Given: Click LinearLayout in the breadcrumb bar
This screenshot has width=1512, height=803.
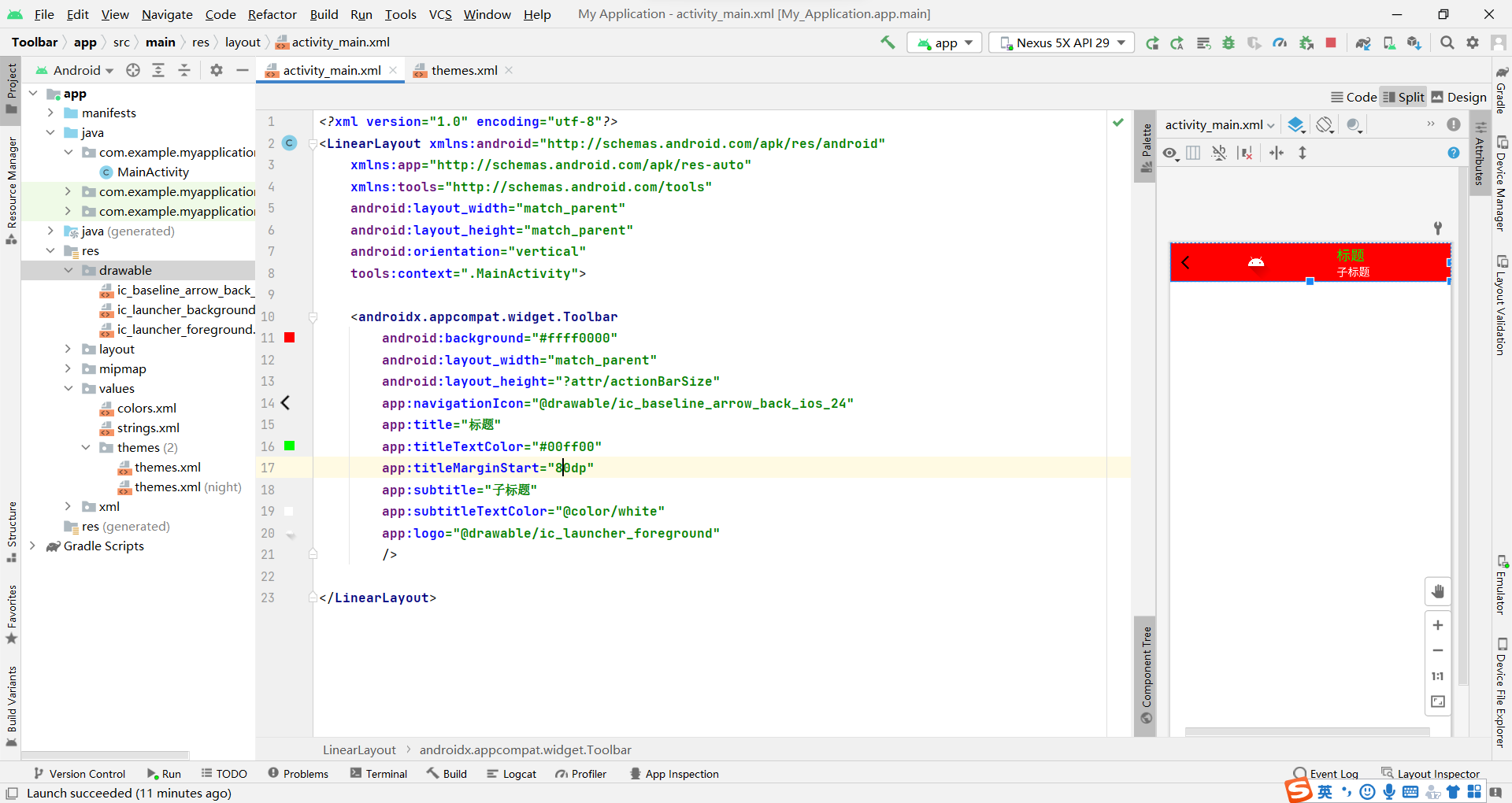Looking at the screenshot, I should tap(358, 749).
